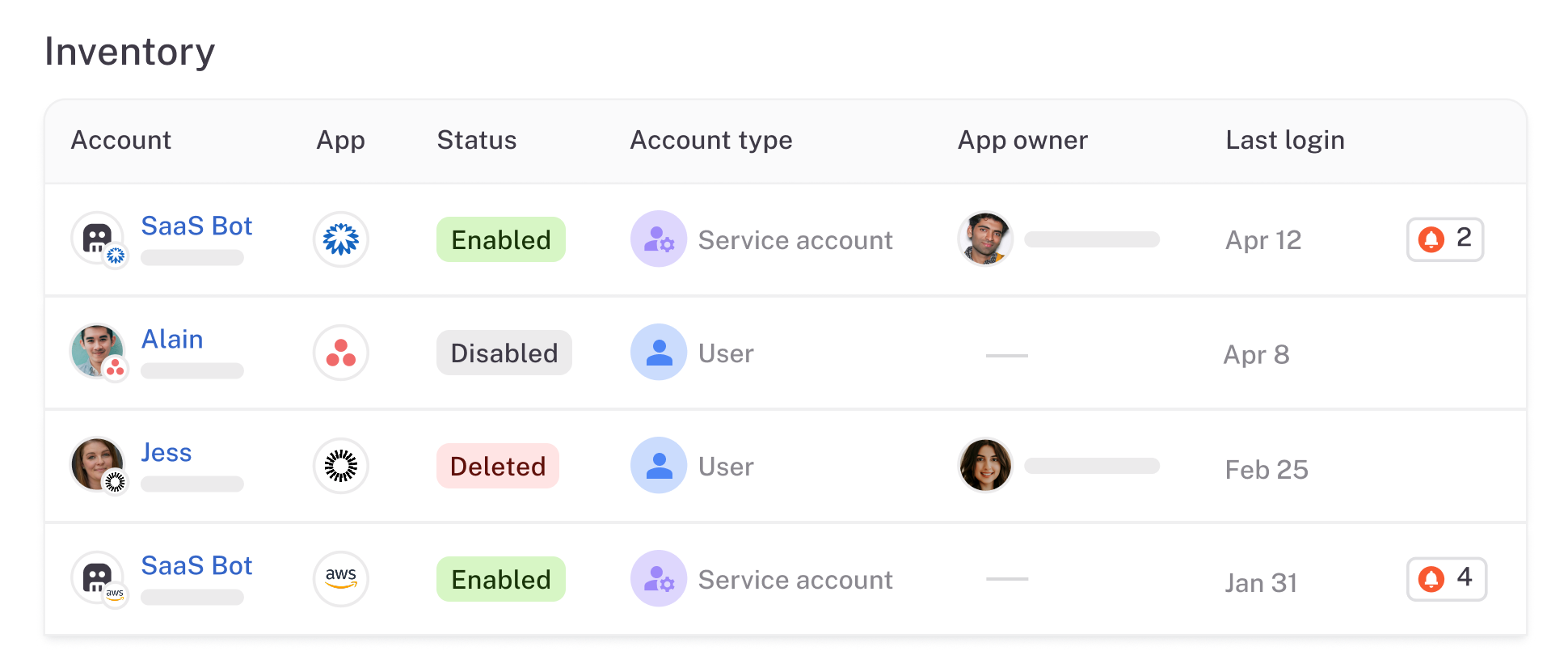Screen dimensions: 1568x651
Task: Open the Account column header sort
Action: pos(120,140)
